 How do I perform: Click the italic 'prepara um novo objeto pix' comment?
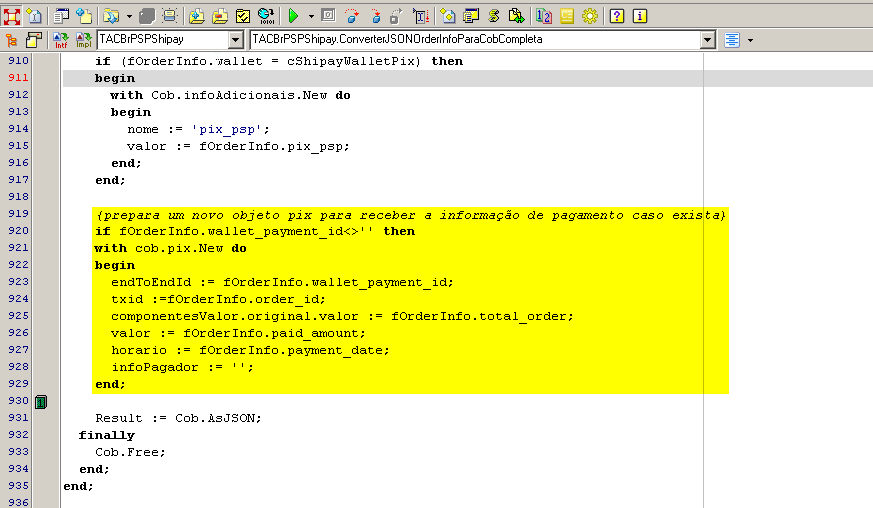coord(411,215)
